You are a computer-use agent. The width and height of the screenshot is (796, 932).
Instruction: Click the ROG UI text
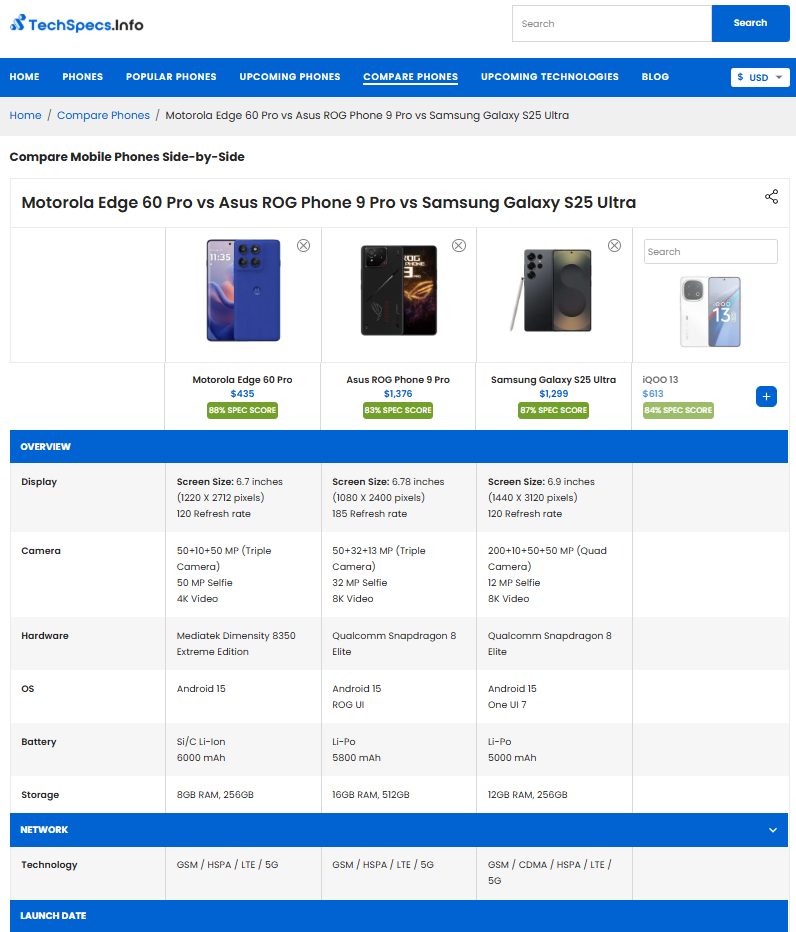pyautogui.click(x=348, y=705)
